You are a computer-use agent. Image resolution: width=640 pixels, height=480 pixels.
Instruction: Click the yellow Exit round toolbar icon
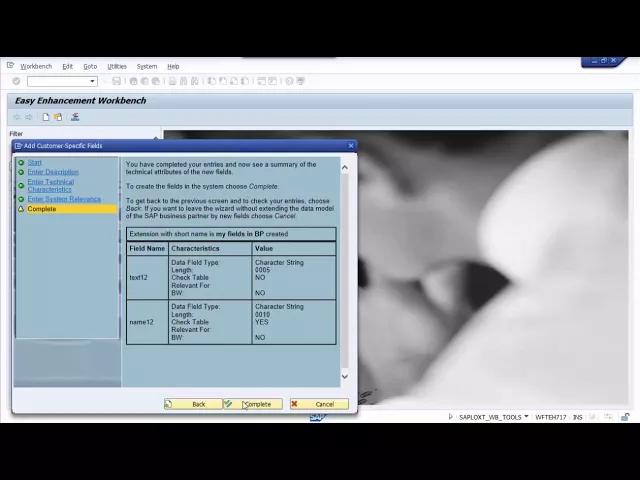click(x=144, y=81)
